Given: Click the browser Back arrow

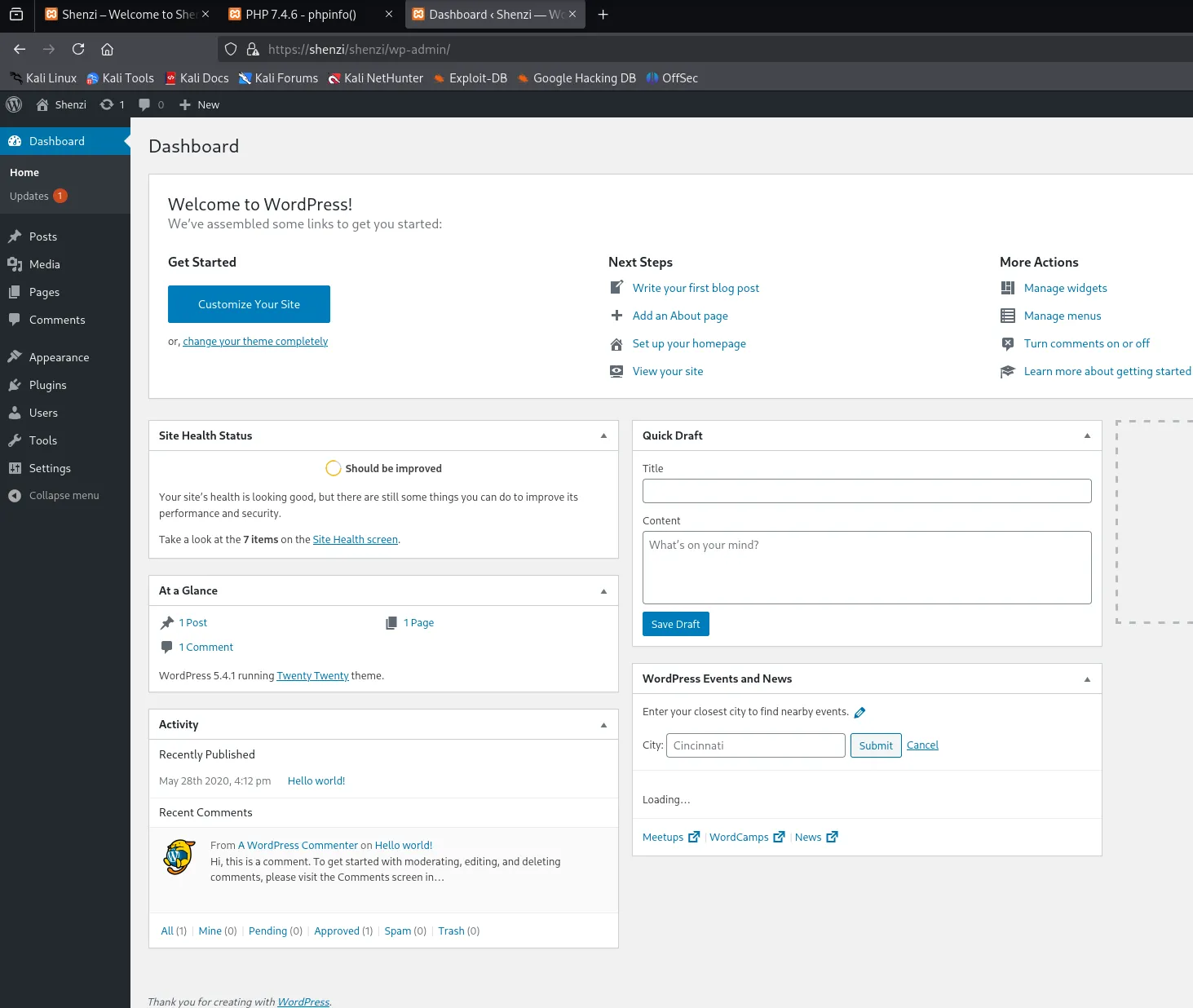Looking at the screenshot, I should 20,49.
